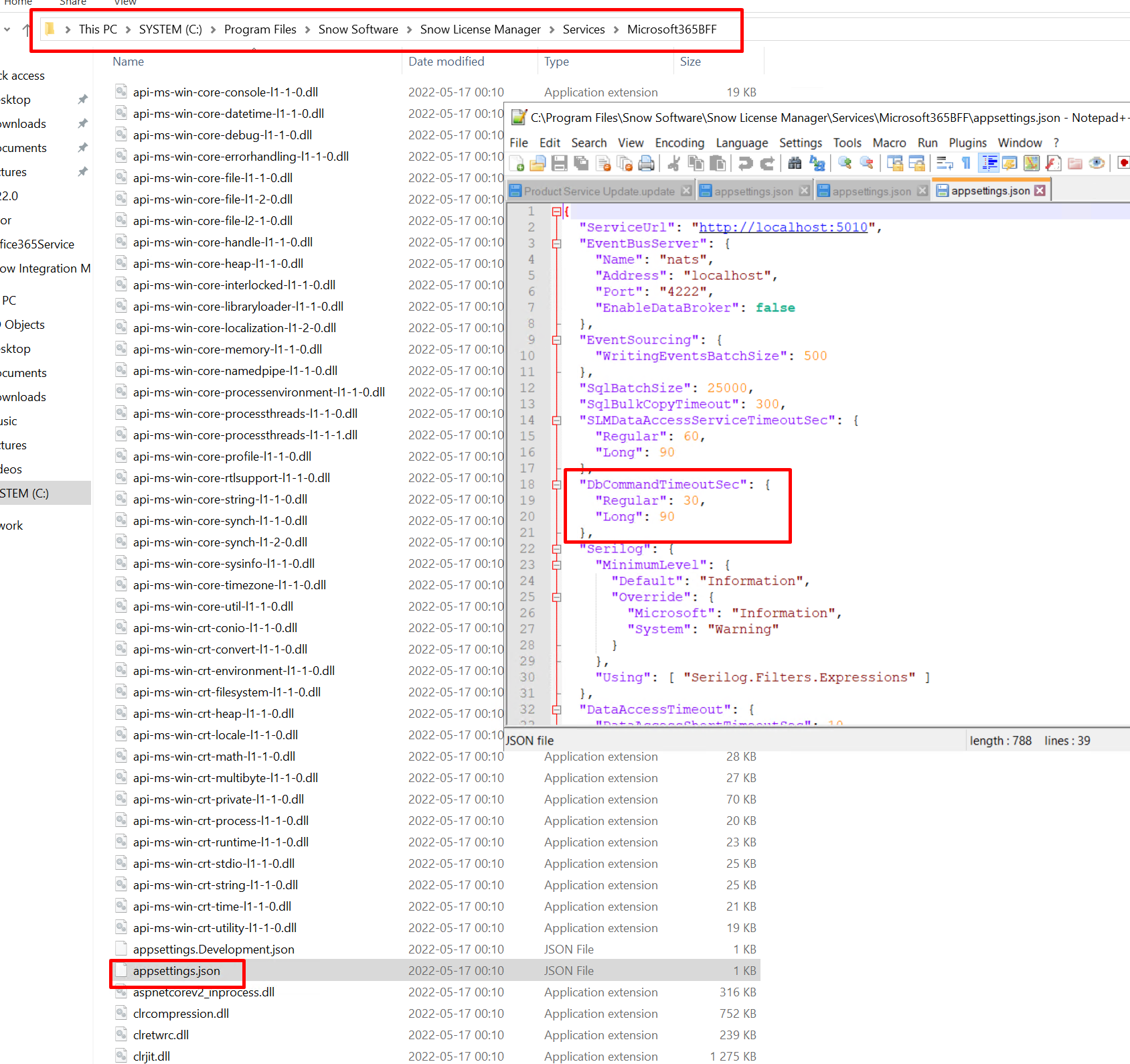Click the Paste clipboard icon
Viewport: 1130px width, 1064px height.
click(718, 163)
